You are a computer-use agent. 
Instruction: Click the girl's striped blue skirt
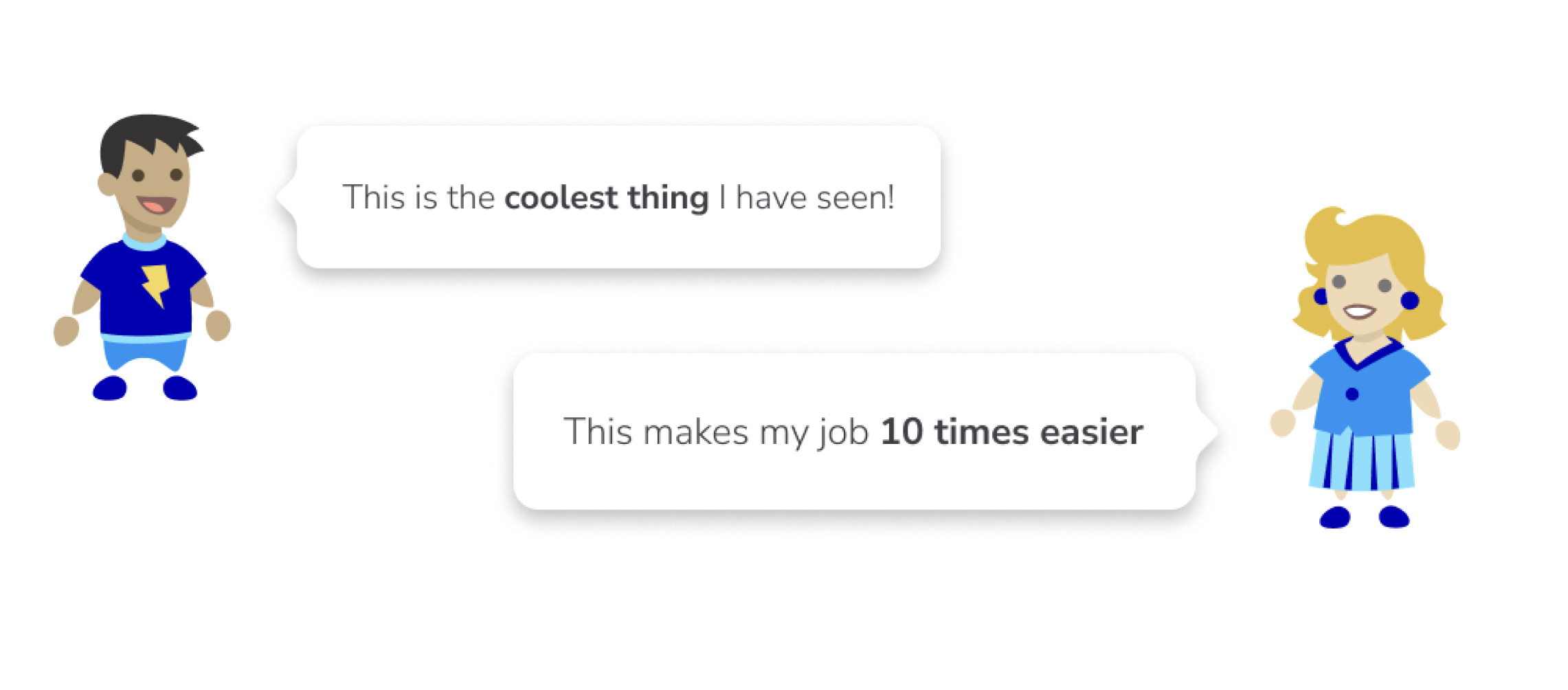(x=1362, y=458)
